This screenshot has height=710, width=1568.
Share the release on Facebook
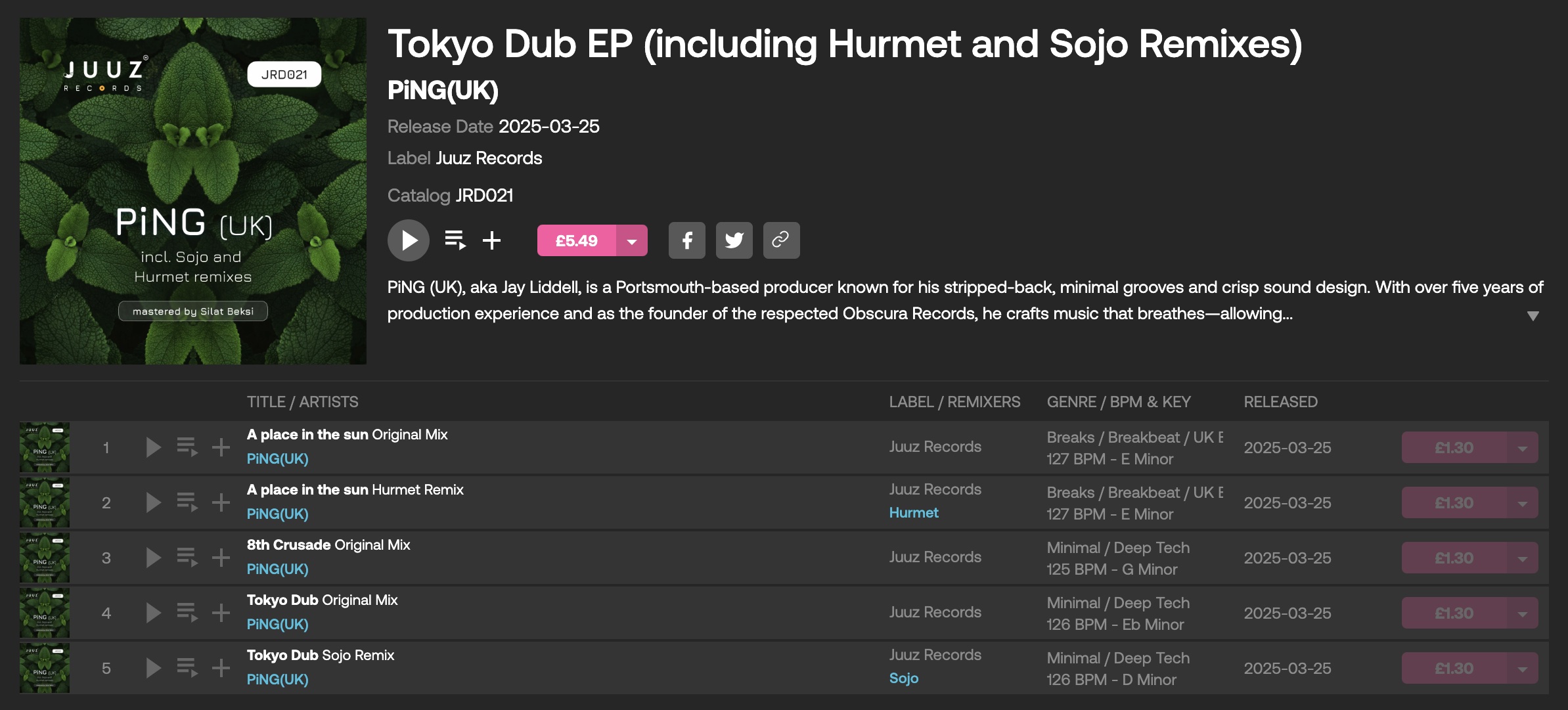pos(687,240)
